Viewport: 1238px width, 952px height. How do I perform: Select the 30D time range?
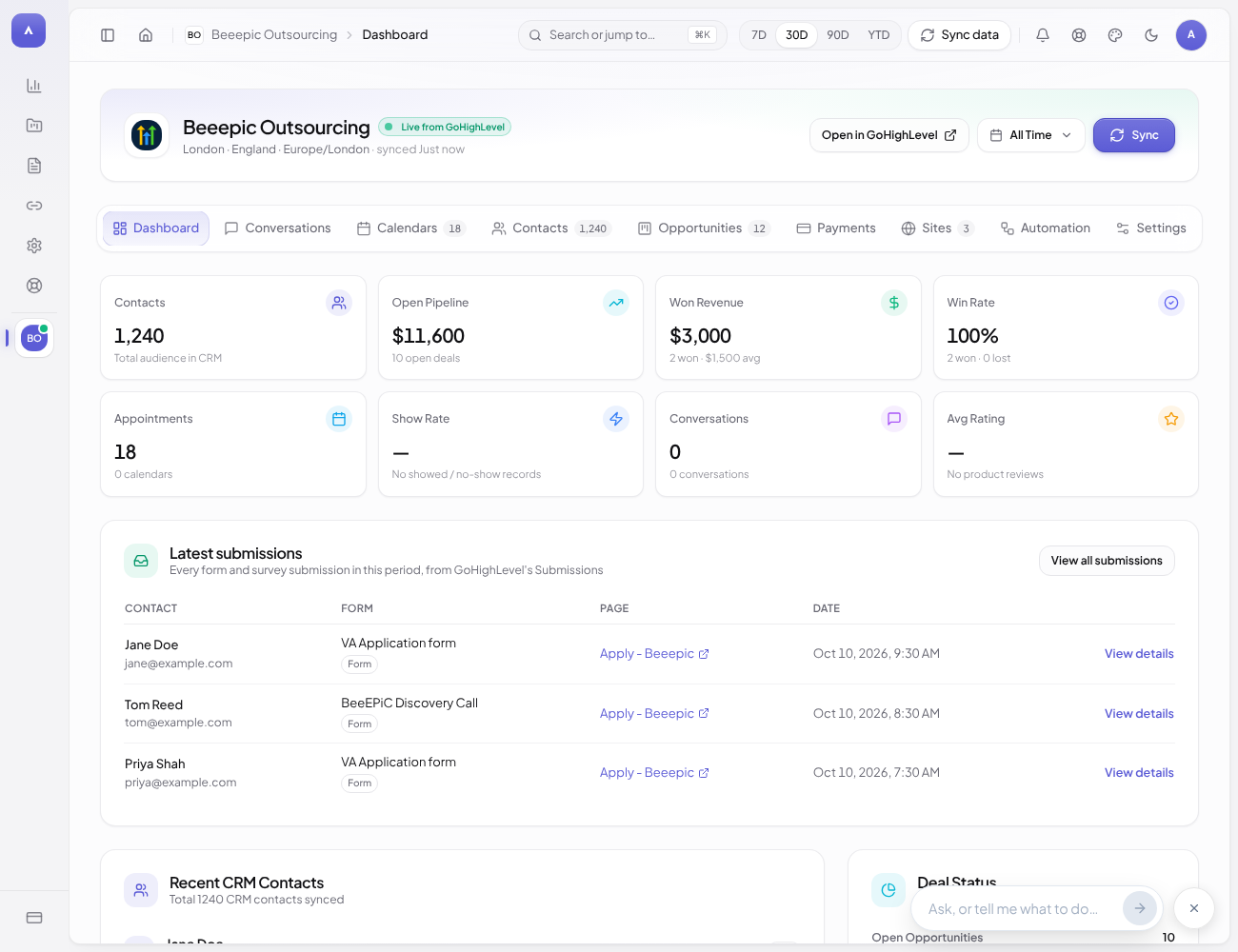797,35
